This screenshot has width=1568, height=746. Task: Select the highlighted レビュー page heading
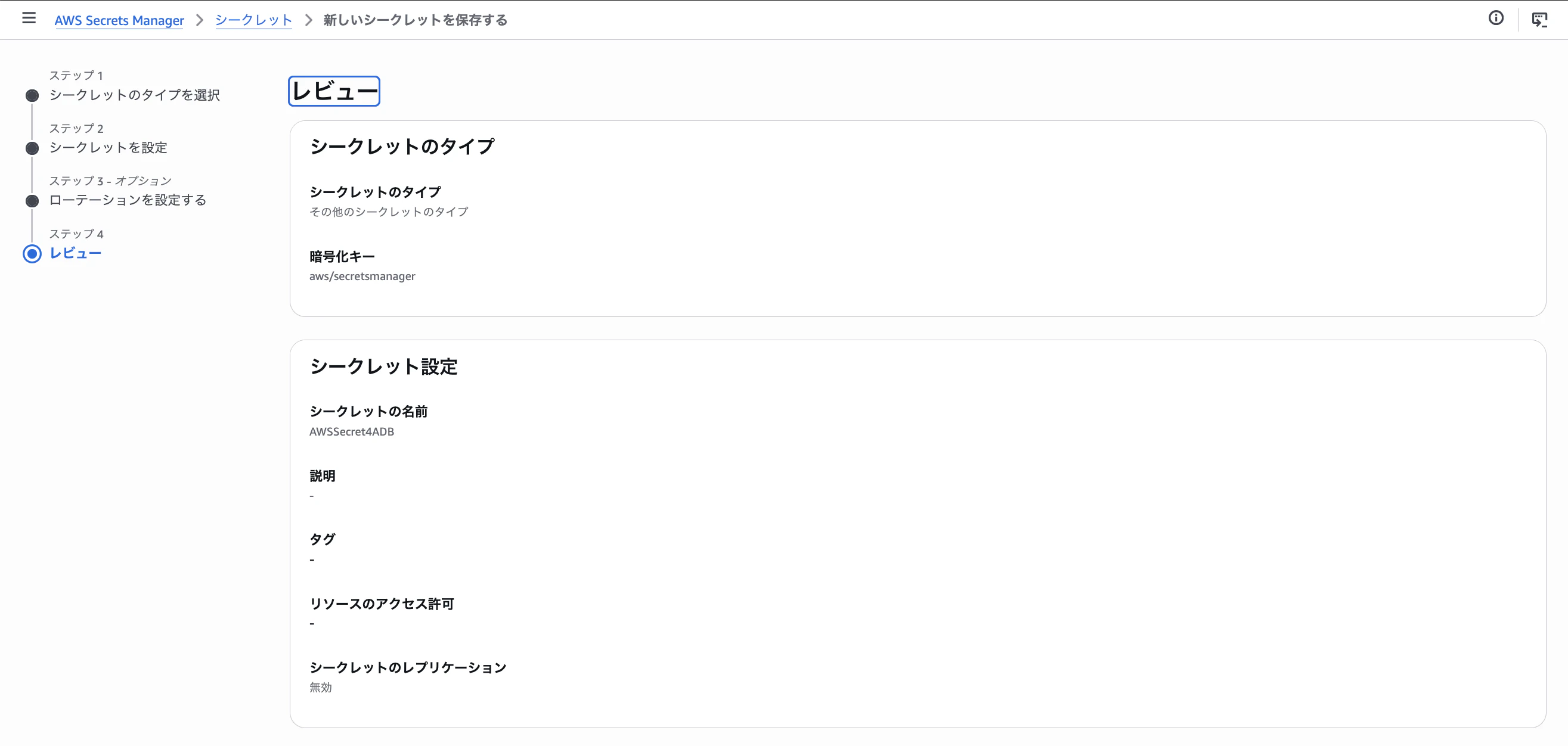(x=333, y=91)
